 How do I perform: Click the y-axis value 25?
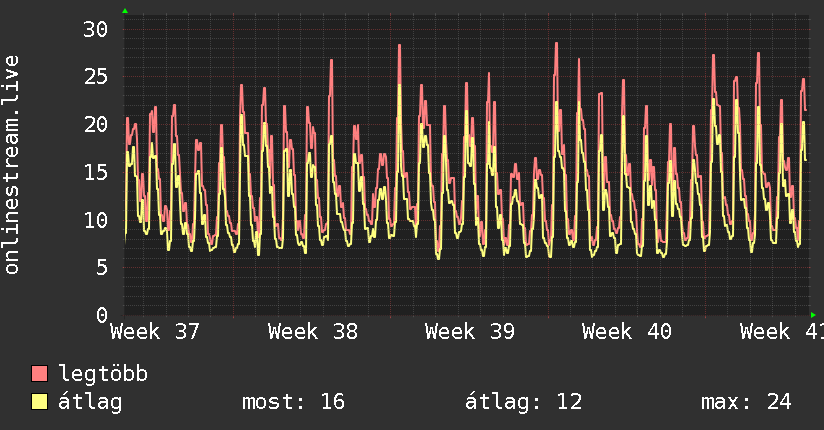[x=96, y=77]
